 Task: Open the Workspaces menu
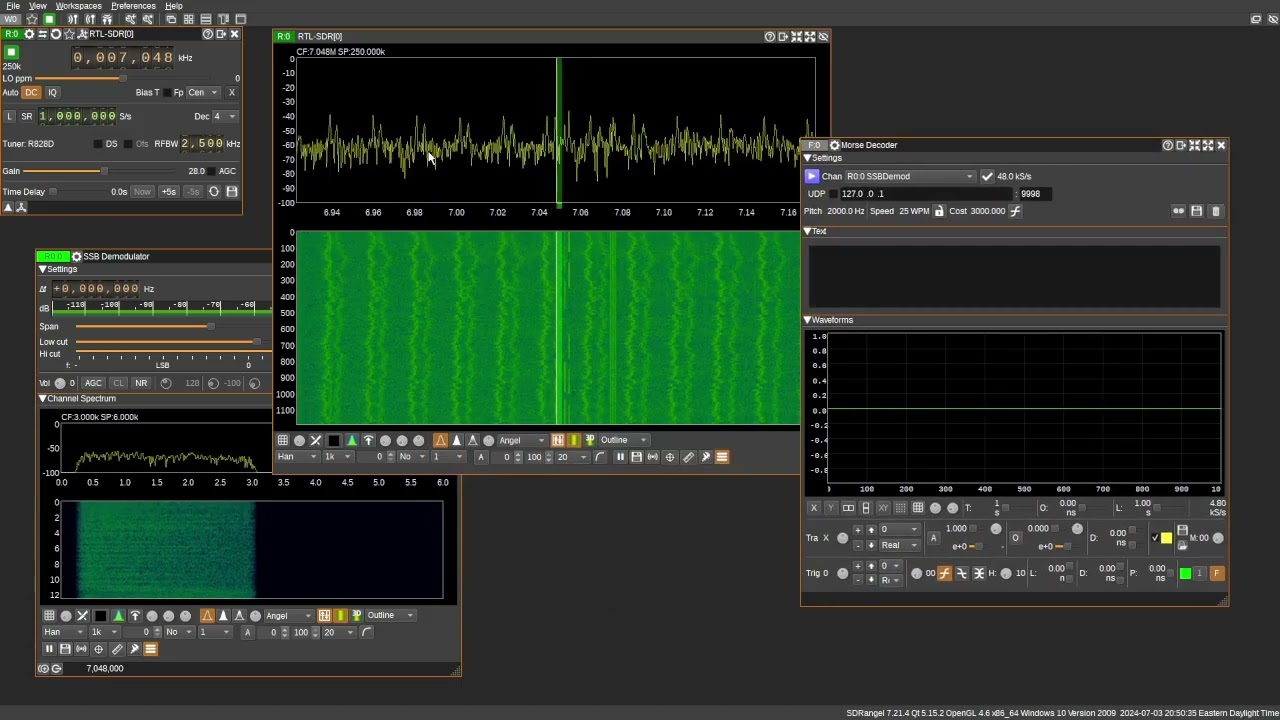78,6
